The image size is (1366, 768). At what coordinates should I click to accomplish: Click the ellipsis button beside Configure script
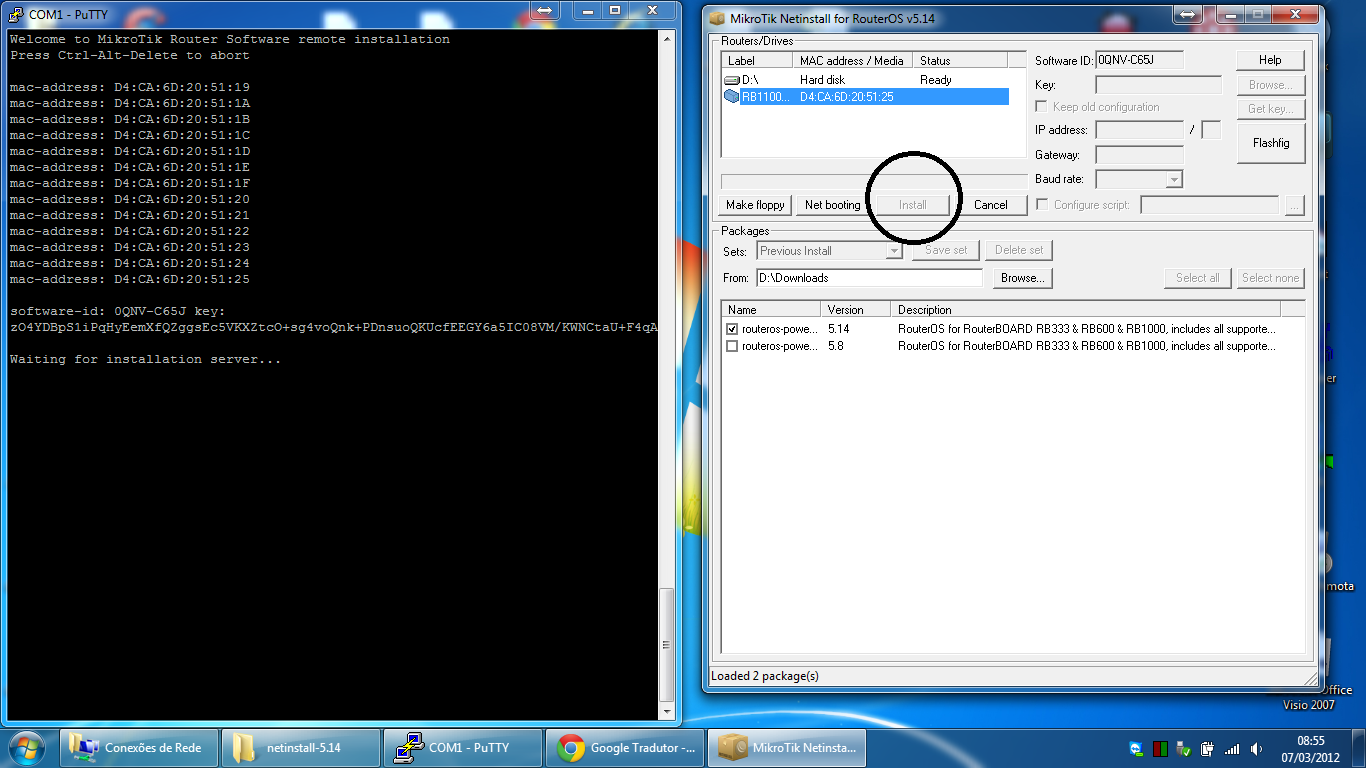(x=1295, y=205)
